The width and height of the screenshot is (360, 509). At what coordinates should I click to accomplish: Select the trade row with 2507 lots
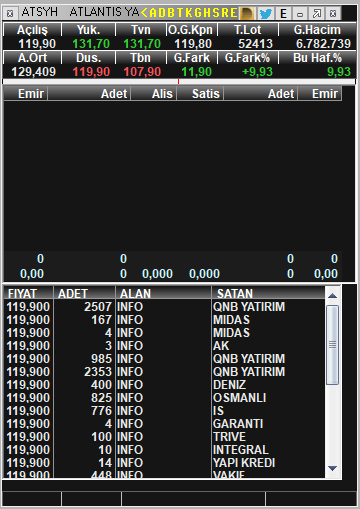pyautogui.click(x=164, y=307)
